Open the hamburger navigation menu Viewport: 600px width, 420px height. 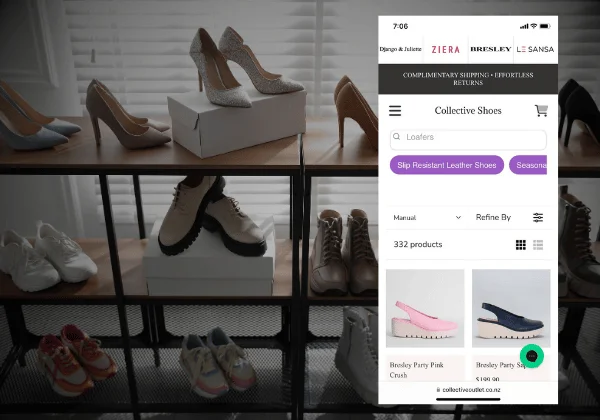point(395,111)
